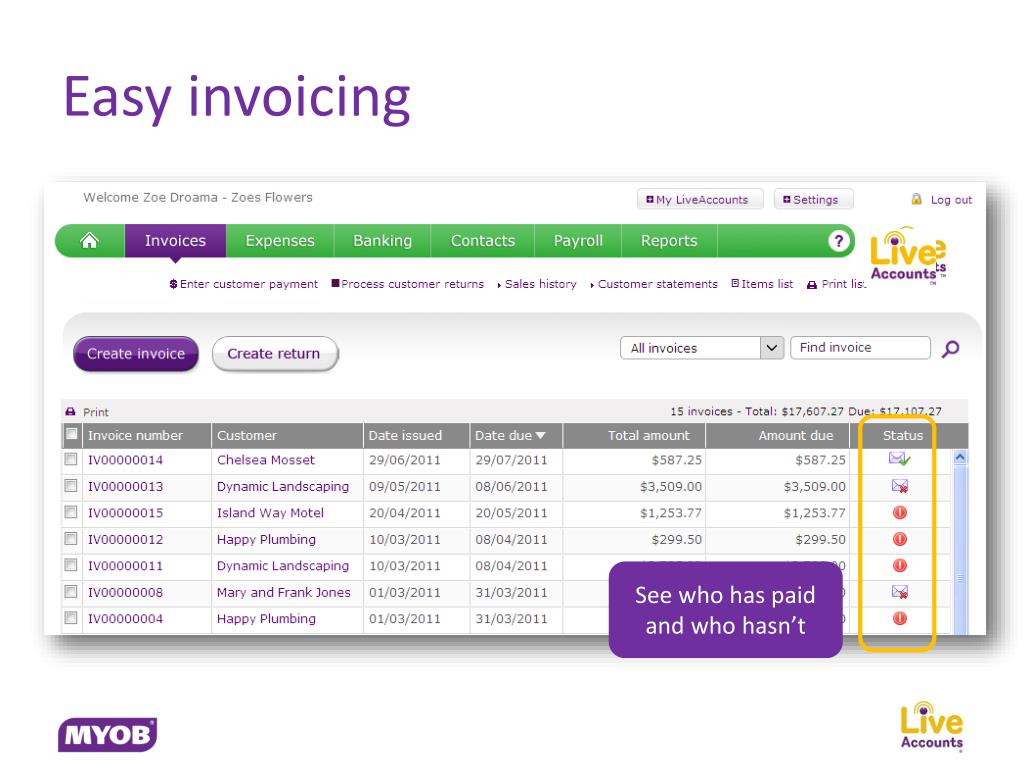Click the search magnifier icon
Viewport: 1024px width, 768px height.
pos(950,349)
